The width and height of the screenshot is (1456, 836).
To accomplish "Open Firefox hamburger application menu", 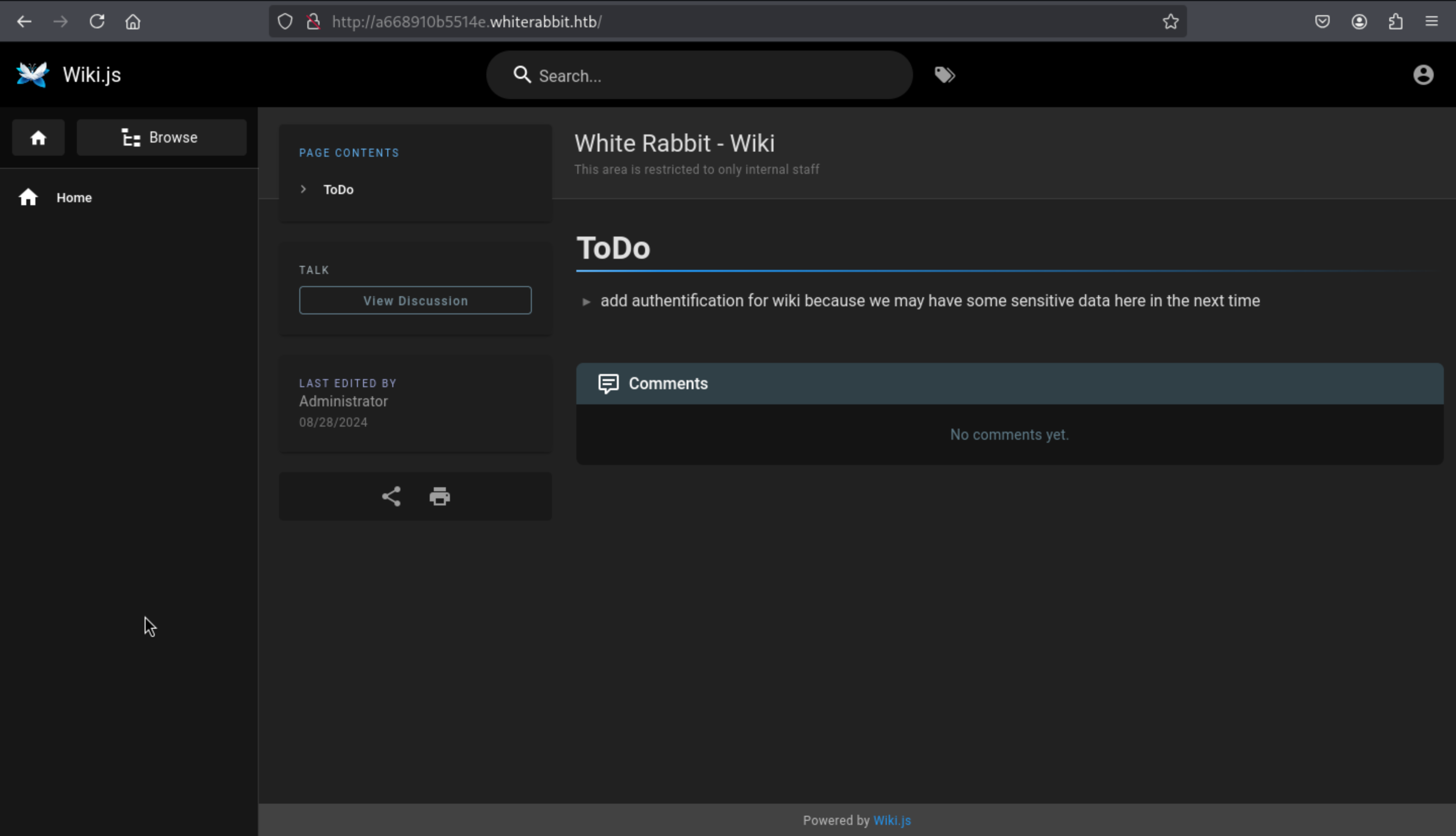I will (x=1431, y=22).
